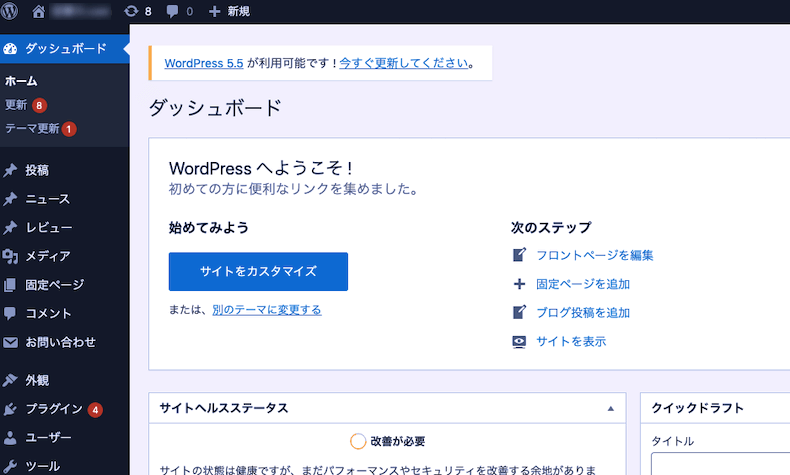This screenshot has width=790, height=475.
Task: Click サイトを表示 link
Action: (x=571, y=342)
